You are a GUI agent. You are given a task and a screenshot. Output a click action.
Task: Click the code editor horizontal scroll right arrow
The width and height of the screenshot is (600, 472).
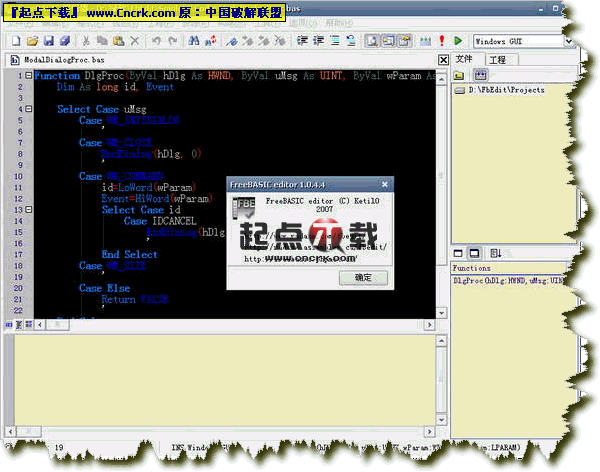click(429, 325)
